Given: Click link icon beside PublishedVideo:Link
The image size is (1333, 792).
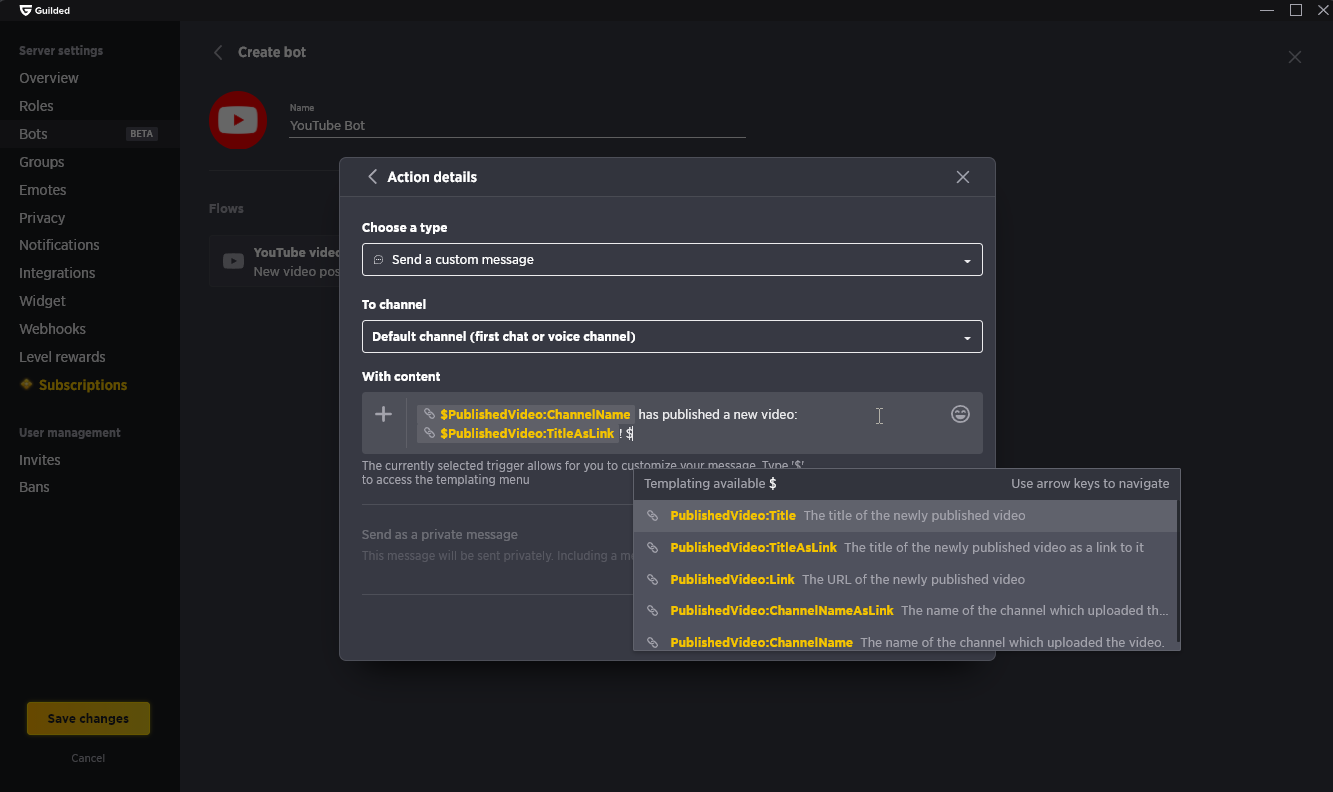Looking at the screenshot, I should [652, 580].
